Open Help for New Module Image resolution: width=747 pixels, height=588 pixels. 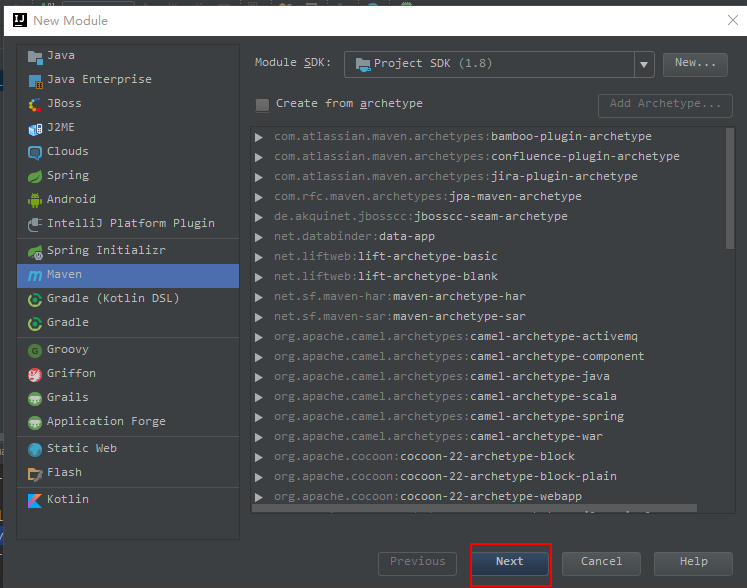coord(693,563)
